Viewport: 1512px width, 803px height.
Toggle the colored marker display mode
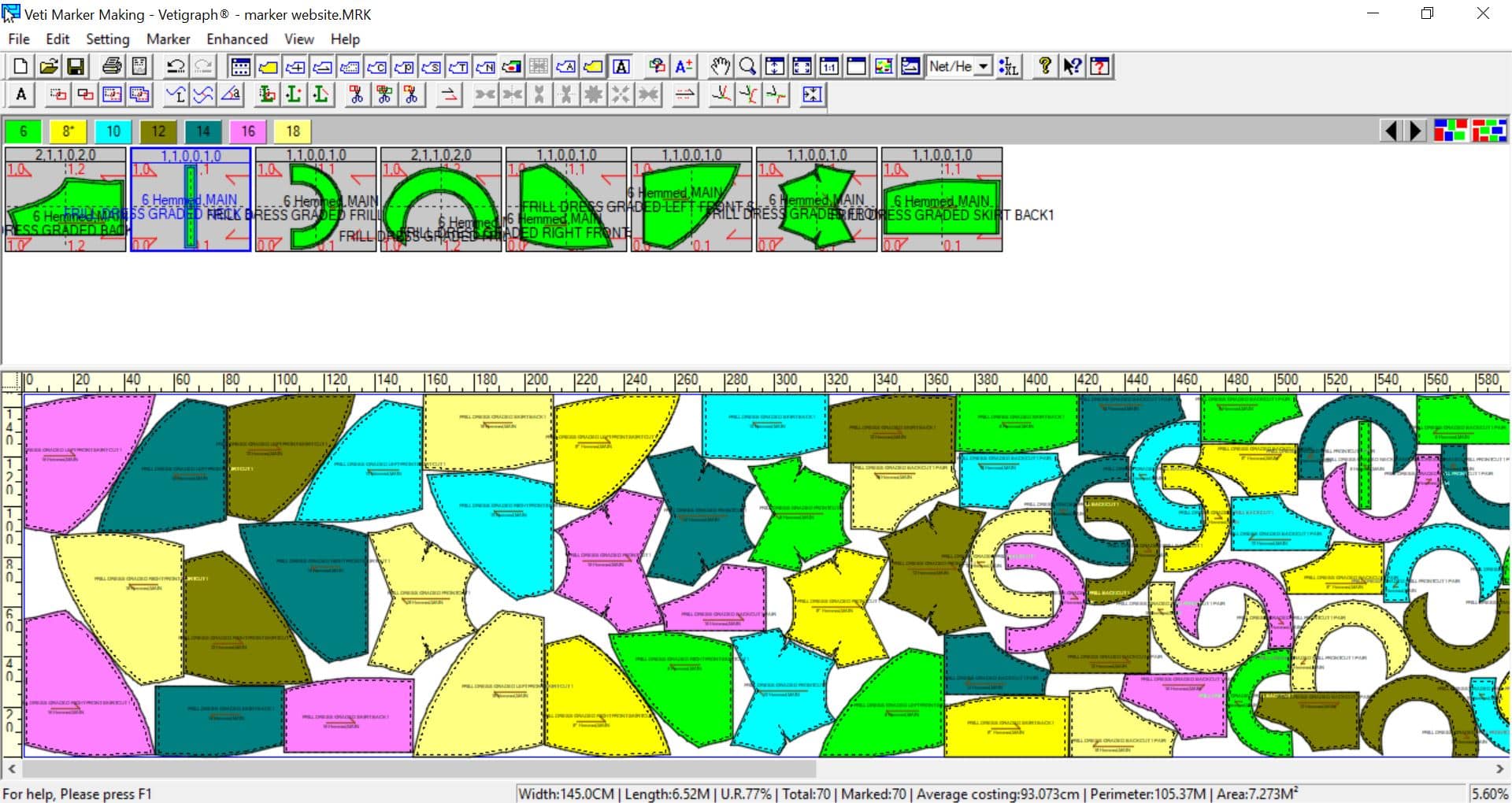884,67
